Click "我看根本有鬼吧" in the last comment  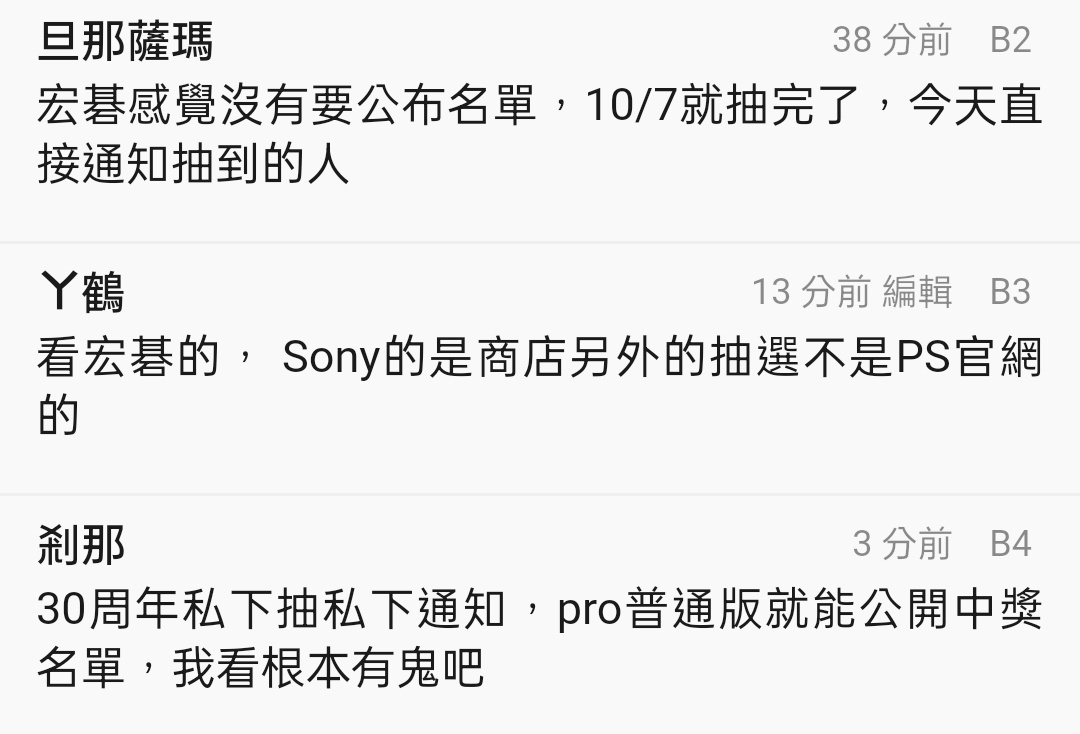pos(329,667)
